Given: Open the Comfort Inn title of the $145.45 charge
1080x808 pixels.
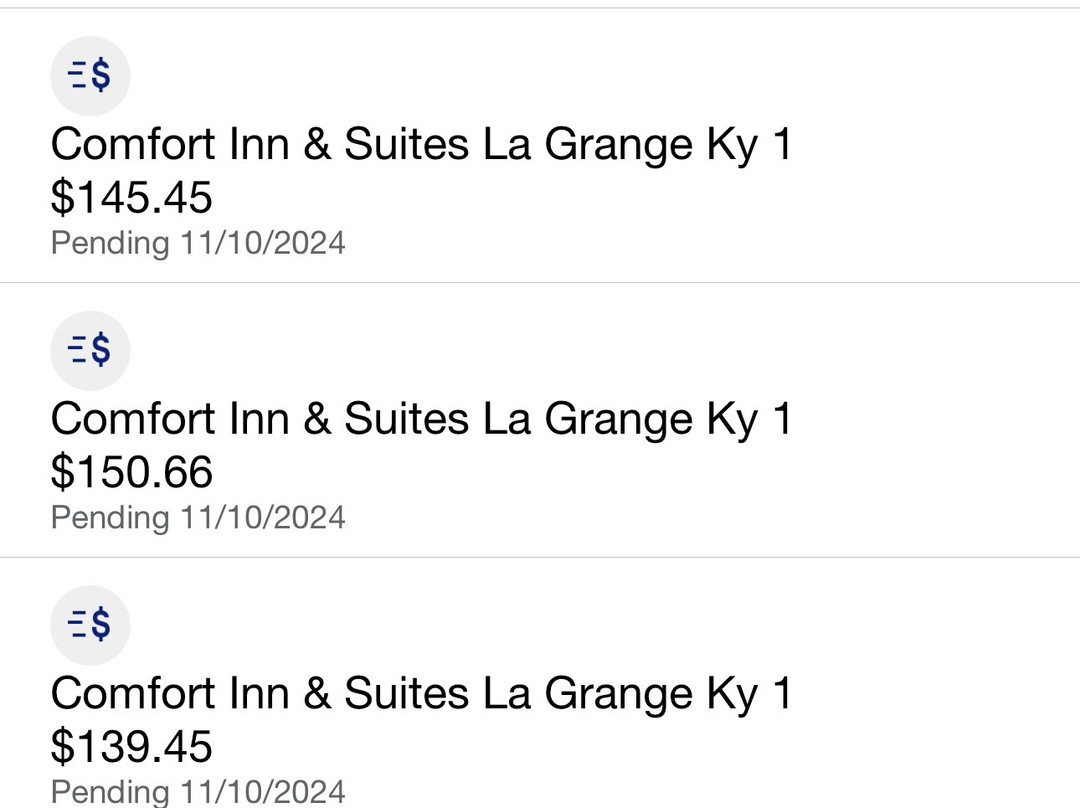Looking at the screenshot, I should coord(420,145).
